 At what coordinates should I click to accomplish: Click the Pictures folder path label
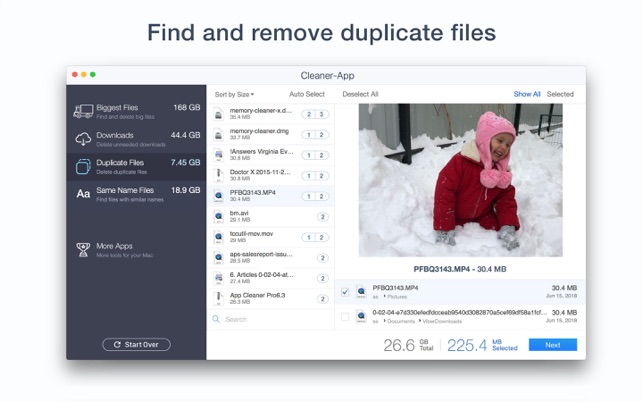coord(397,297)
